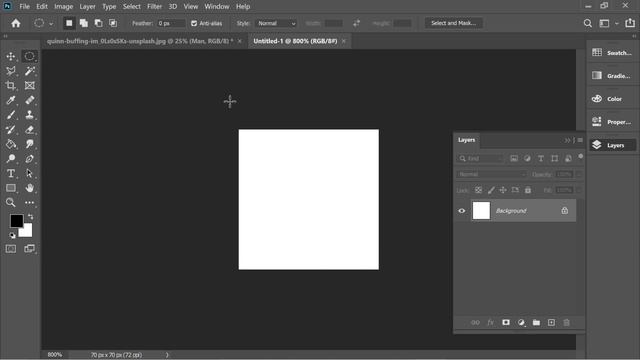The height and width of the screenshot is (360, 640).
Task: Open the File menu
Action: tap(24, 7)
